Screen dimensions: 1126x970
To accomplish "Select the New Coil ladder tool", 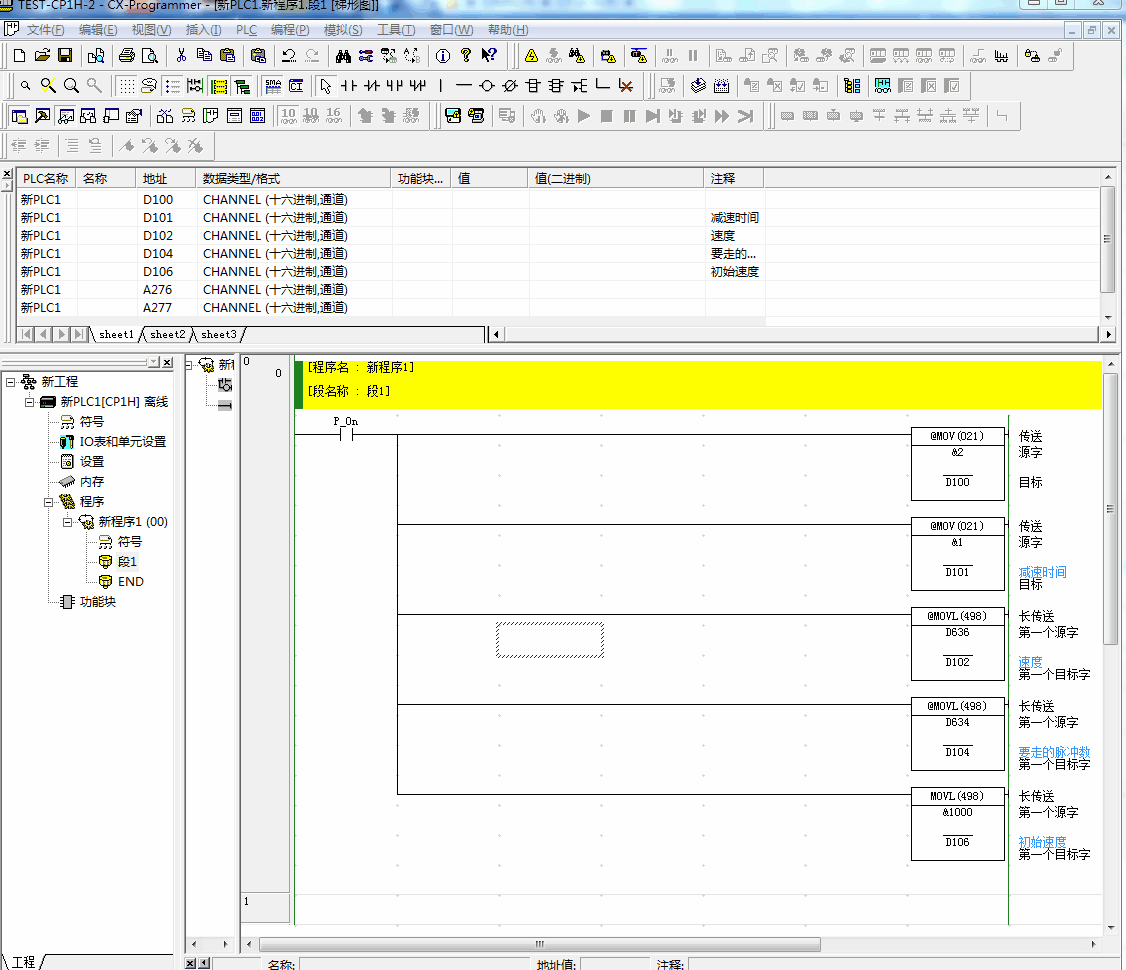I will coord(487,85).
